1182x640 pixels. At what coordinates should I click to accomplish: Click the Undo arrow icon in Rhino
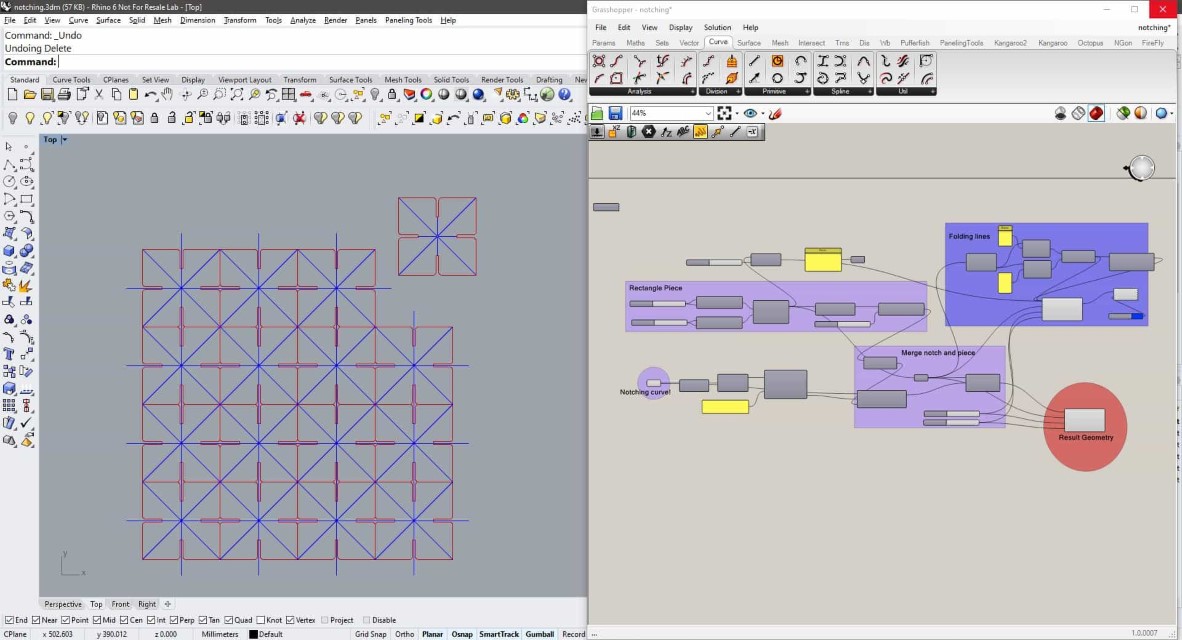pos(151,94)
